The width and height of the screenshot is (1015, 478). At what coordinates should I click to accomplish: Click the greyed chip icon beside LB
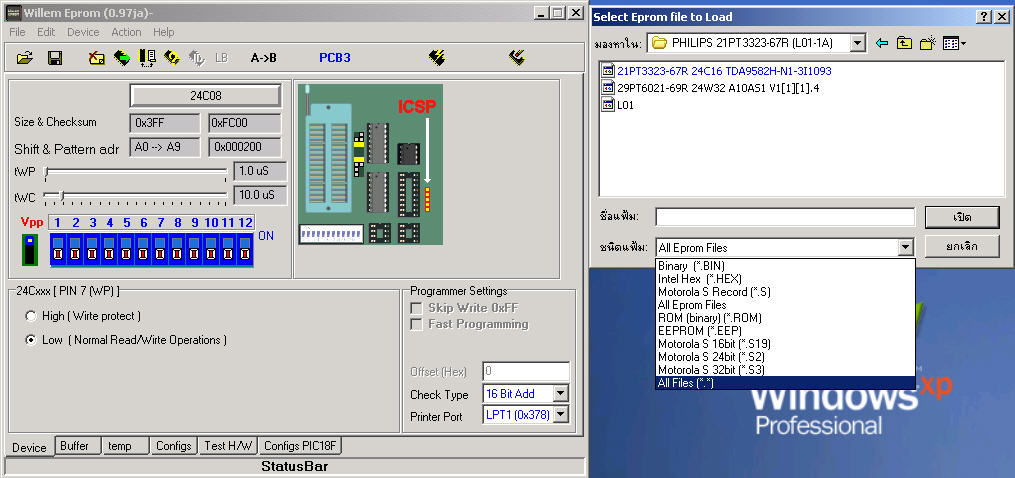(197, 58)
